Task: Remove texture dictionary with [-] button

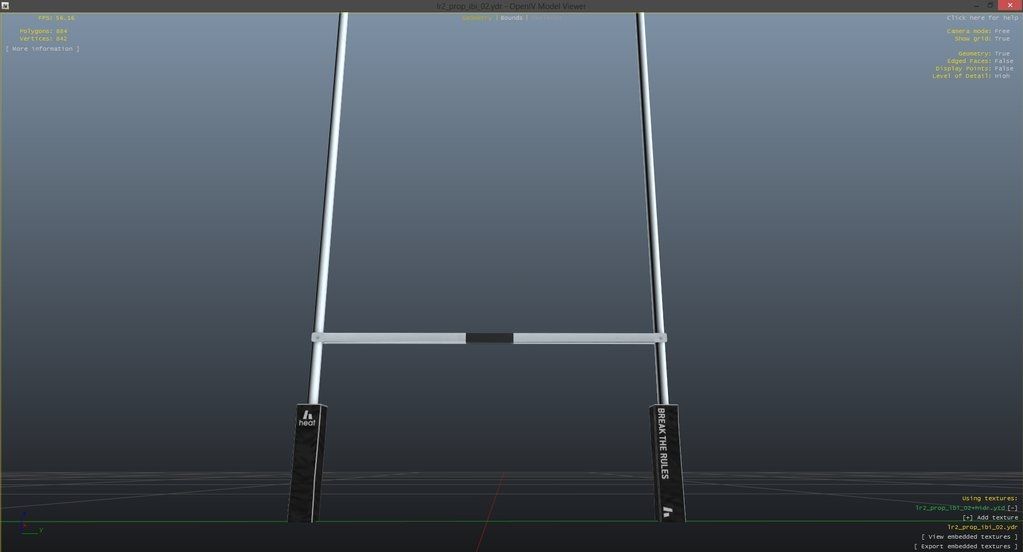Action: point(1013,508)
